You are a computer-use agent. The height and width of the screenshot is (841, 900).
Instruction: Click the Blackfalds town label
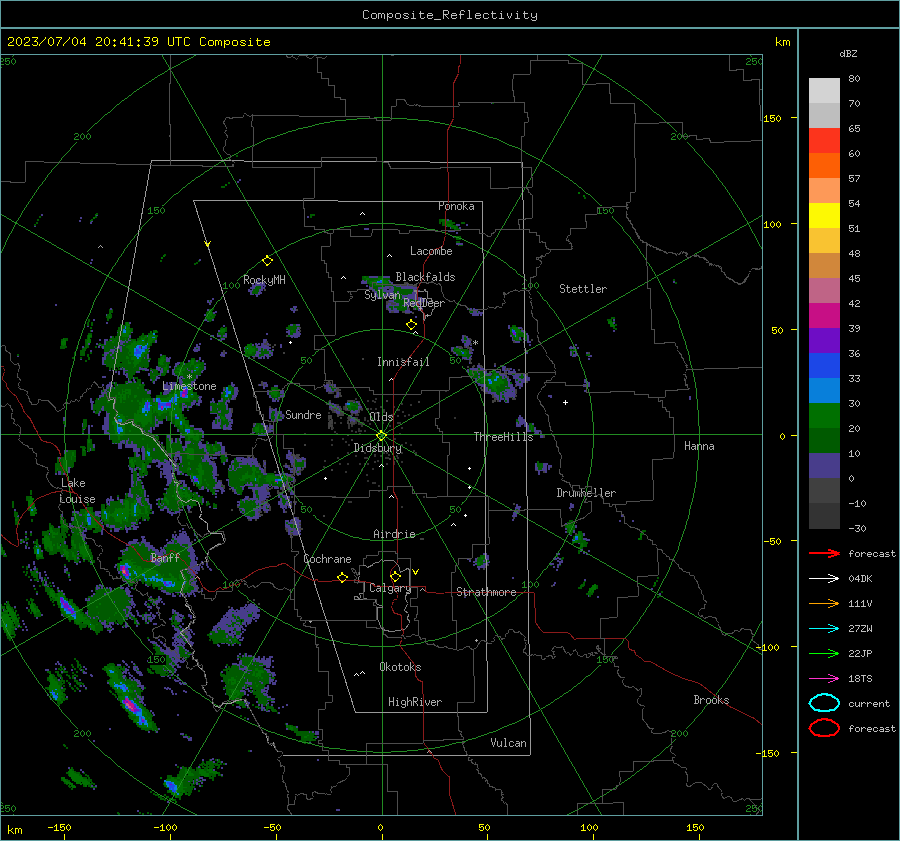click(x=425, y=277)
